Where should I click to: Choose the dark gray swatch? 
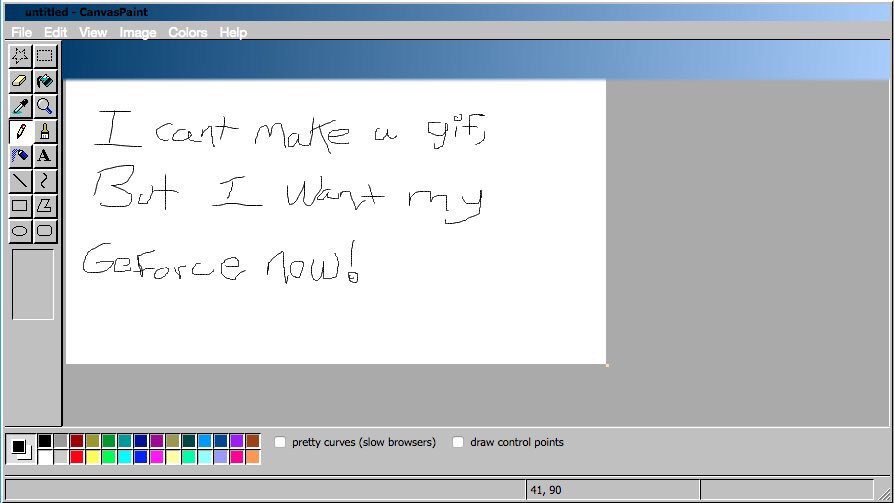[61, 441]
